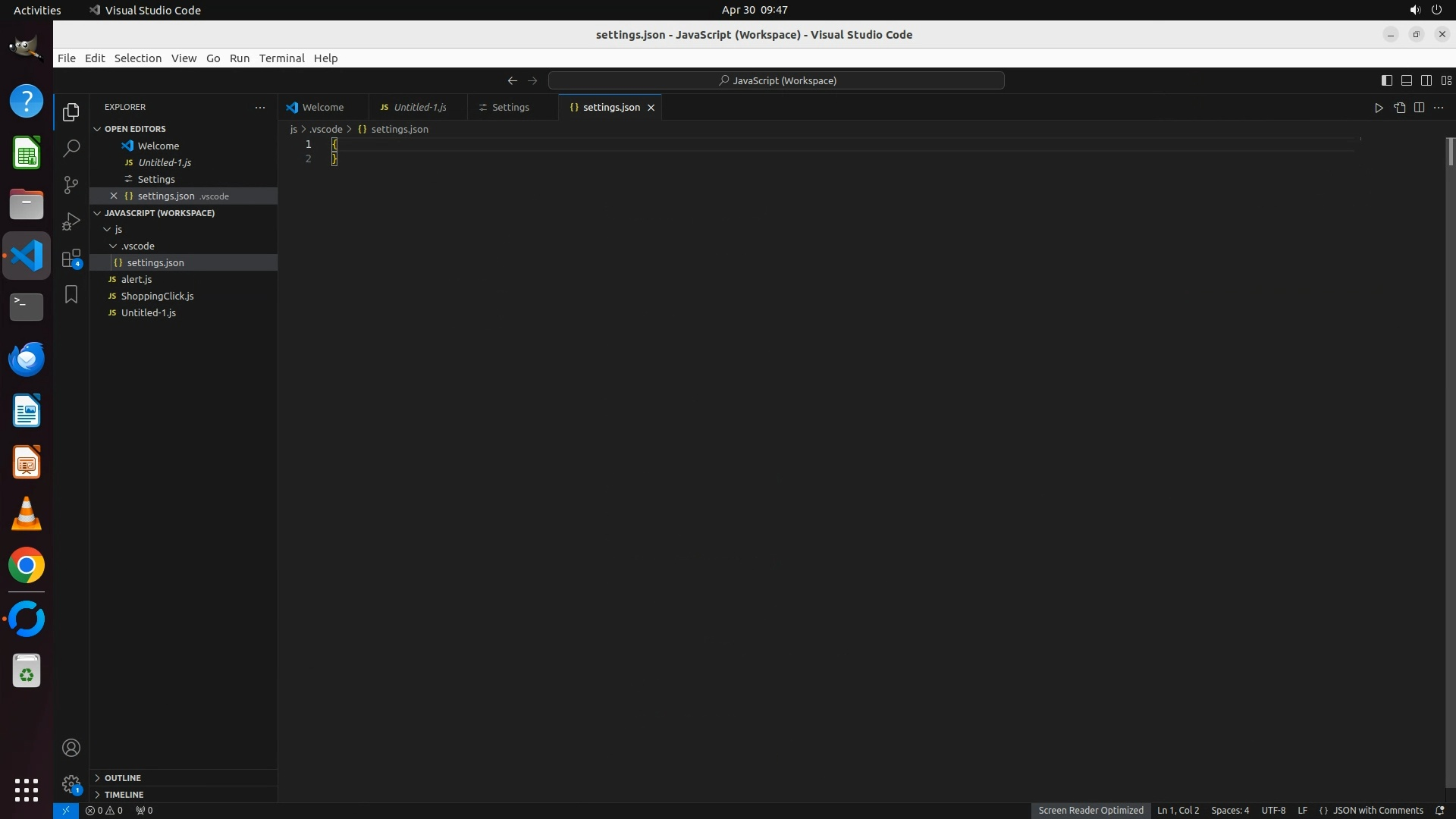Viewport: 1456px width, 819px height.
Task: Click the Run play icon in editor toolbar
Action: 1379,108
